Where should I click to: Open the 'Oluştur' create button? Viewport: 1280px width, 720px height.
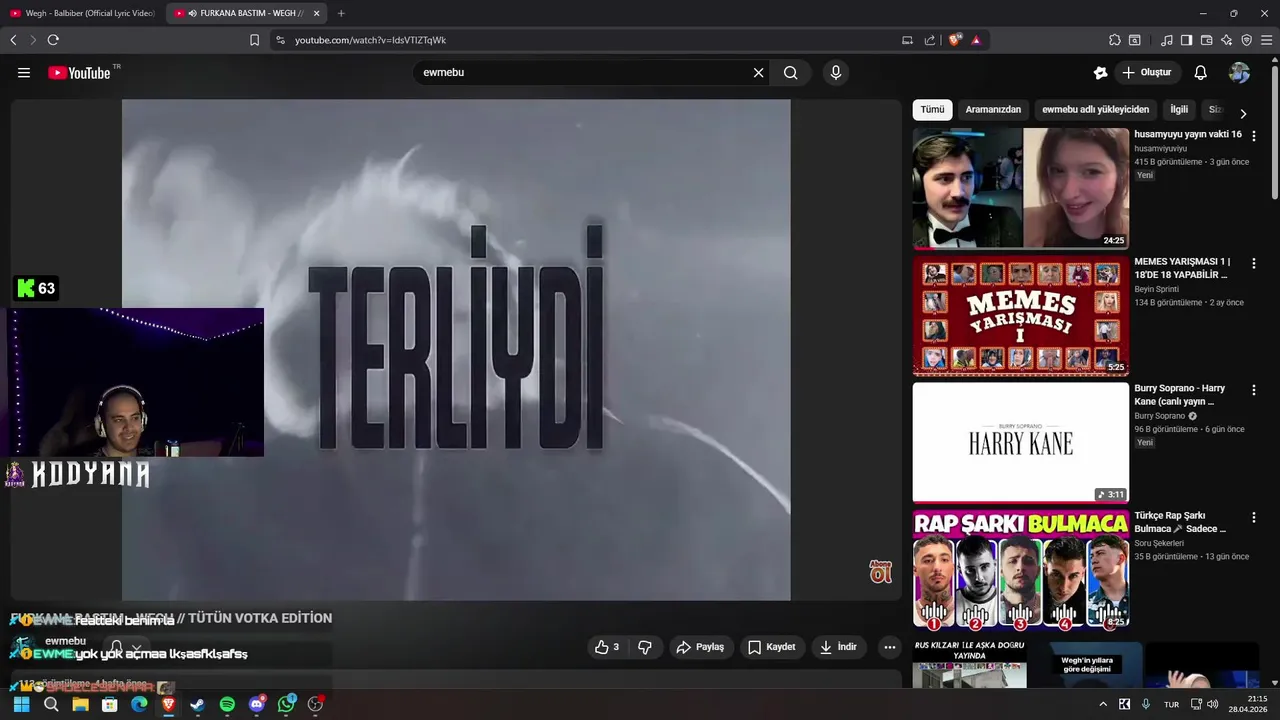click(x=1148, y=73)
